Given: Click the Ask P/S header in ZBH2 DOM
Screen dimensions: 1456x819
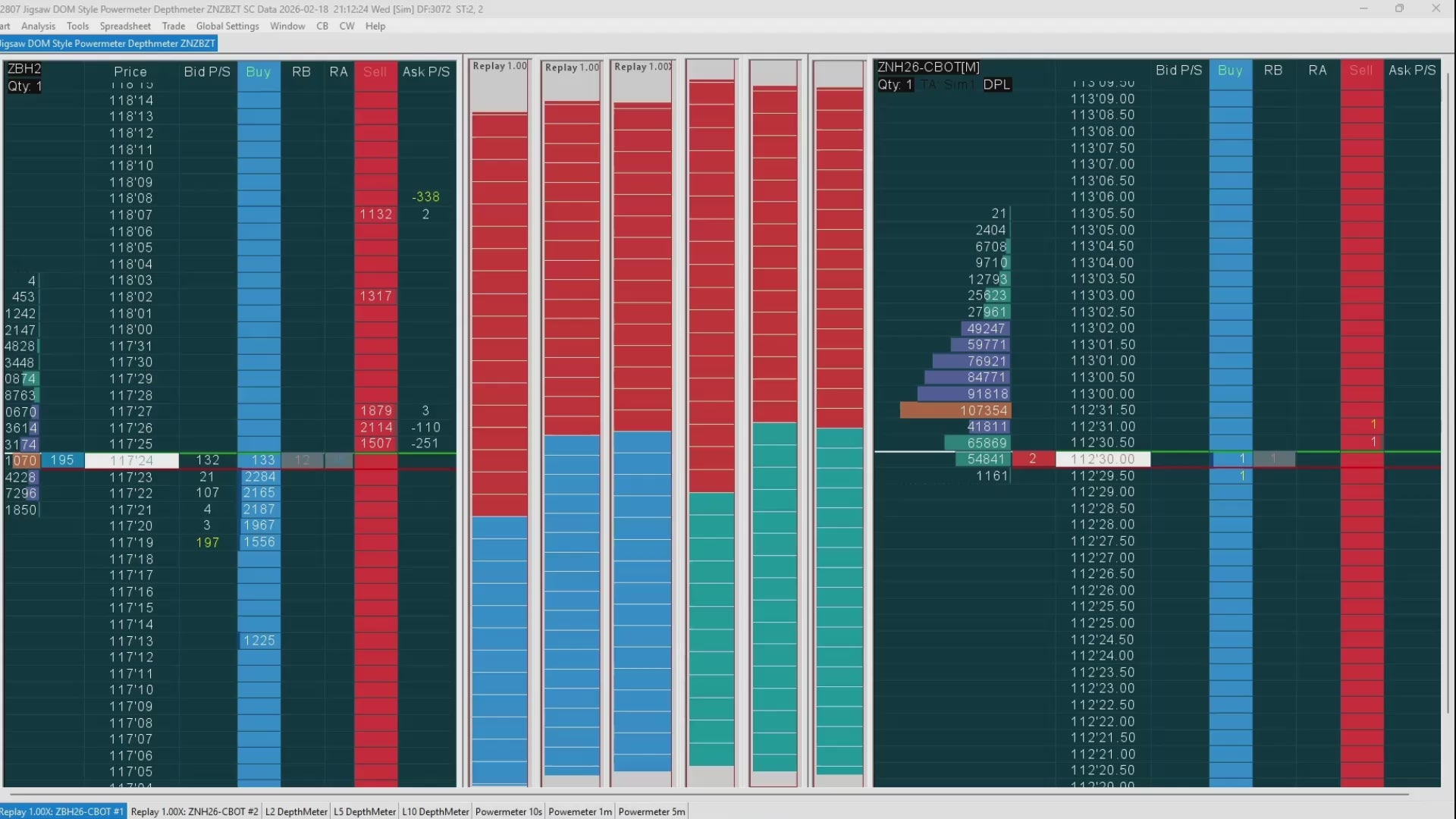Looking at the screenshot, I should [x=426, y=71].
